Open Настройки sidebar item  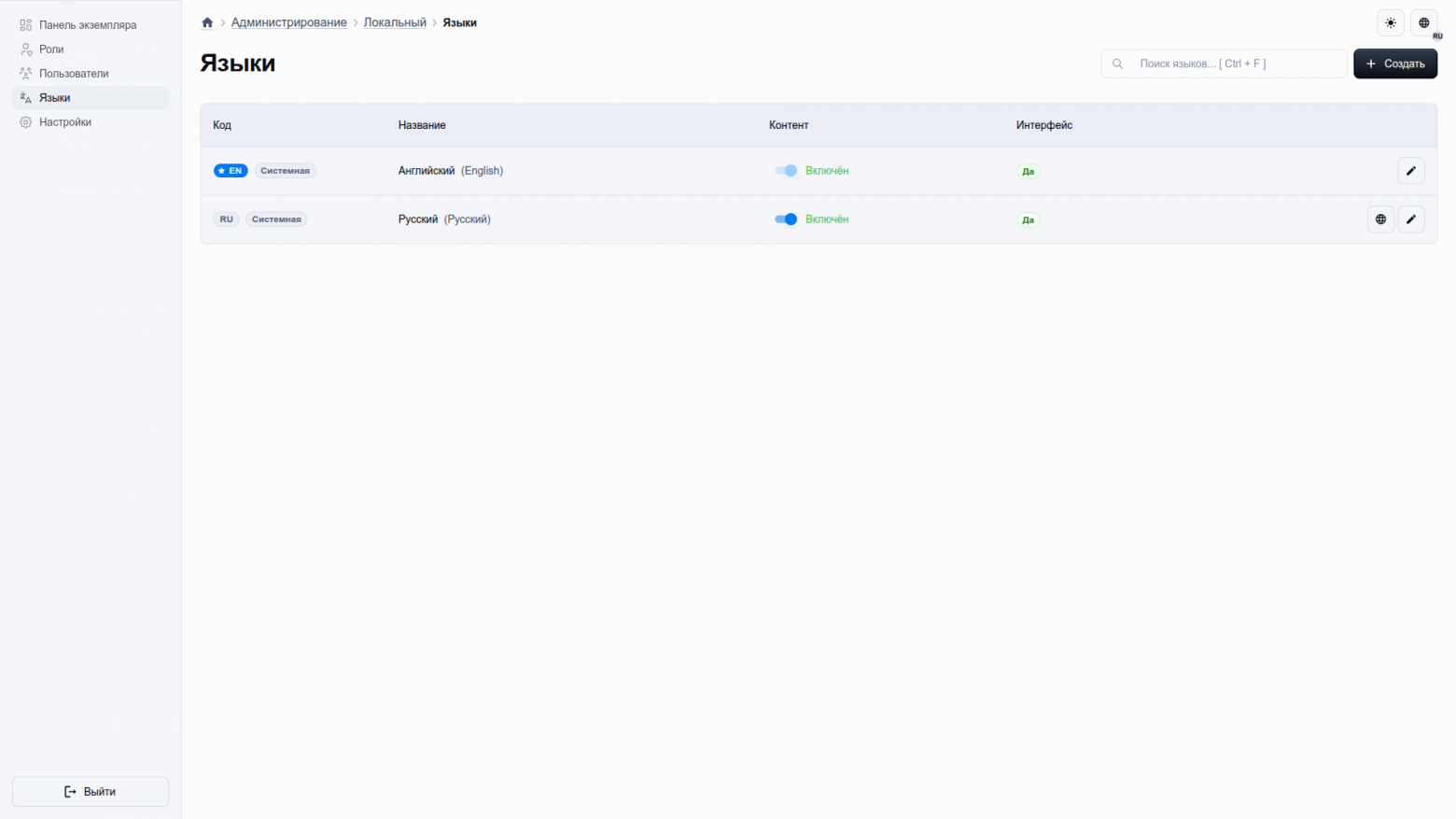tap(65, 122)
